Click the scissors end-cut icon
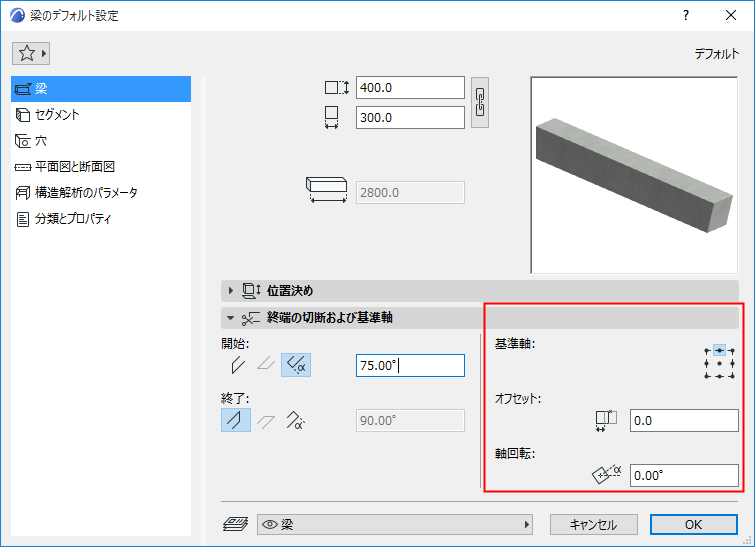Image resolution: width=755 pixels, height=547 pixels. coord(251,318)
